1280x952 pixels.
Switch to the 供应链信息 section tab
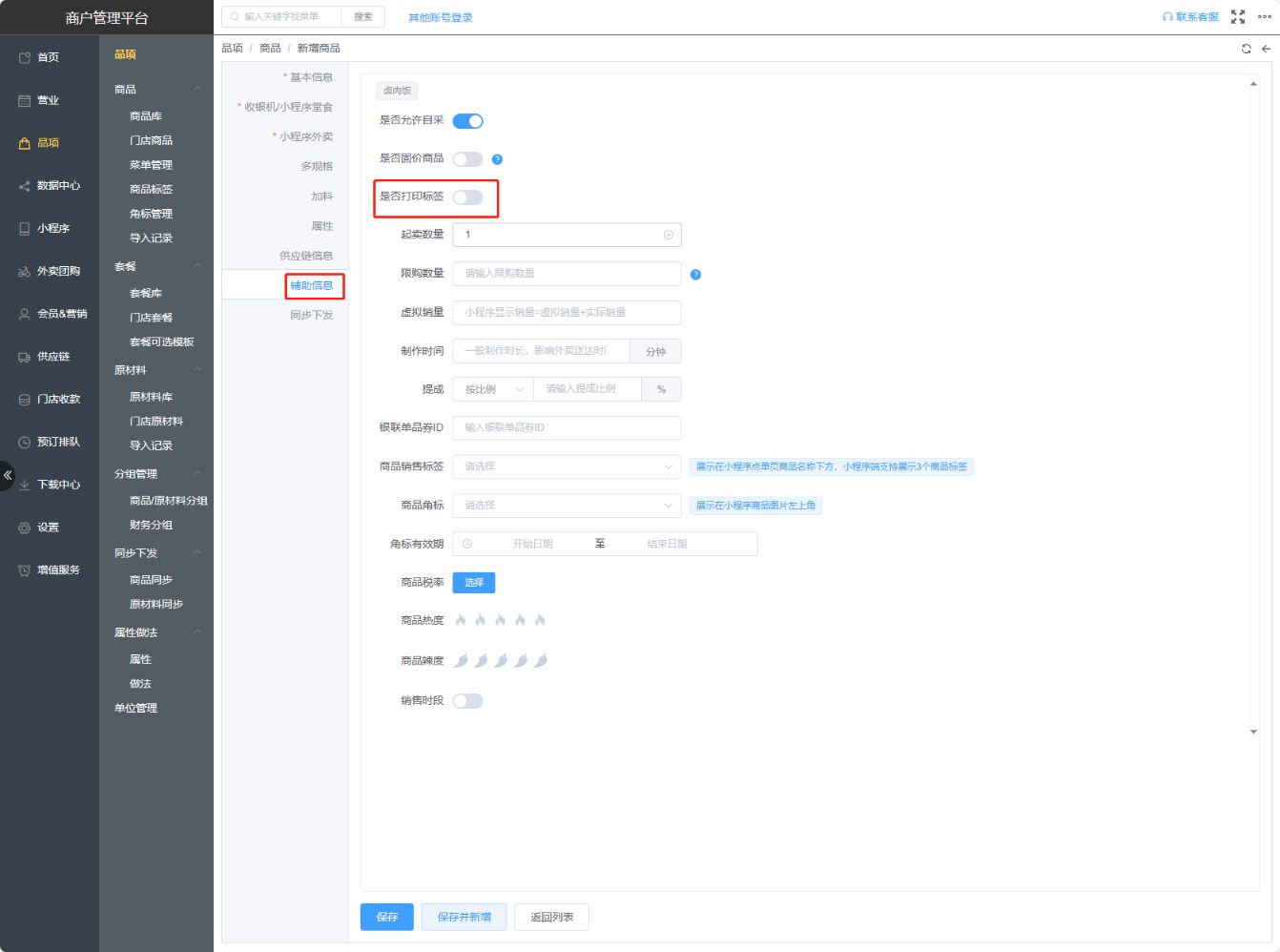[306, 256]
